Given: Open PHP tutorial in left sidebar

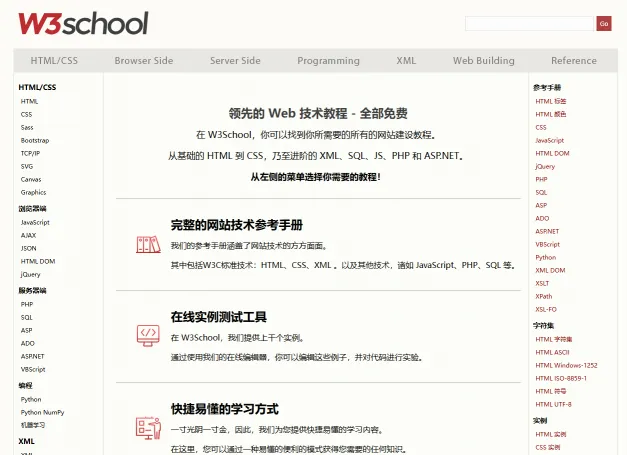Looking at the screenshot, I should click(27, 304).
